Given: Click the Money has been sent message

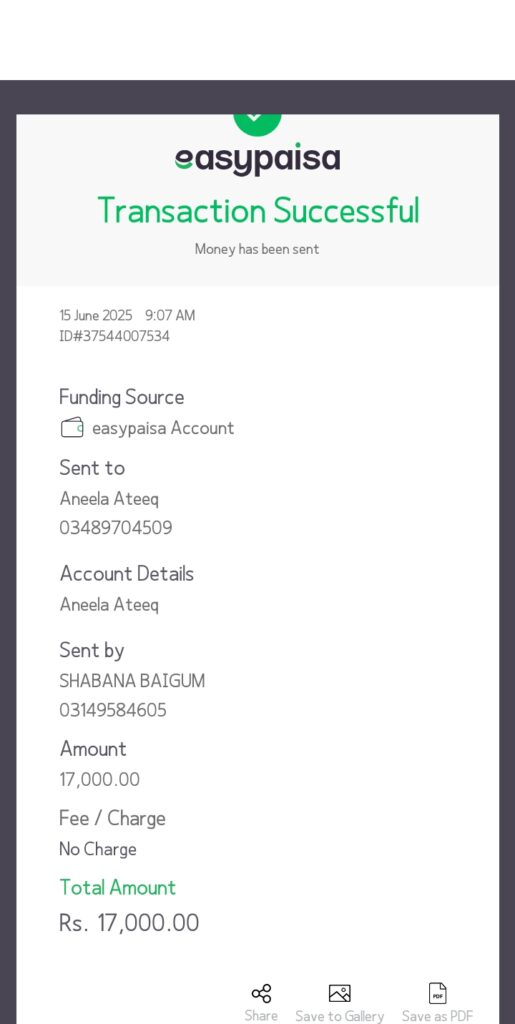Looking at the screenshot, I should [257, 249].
